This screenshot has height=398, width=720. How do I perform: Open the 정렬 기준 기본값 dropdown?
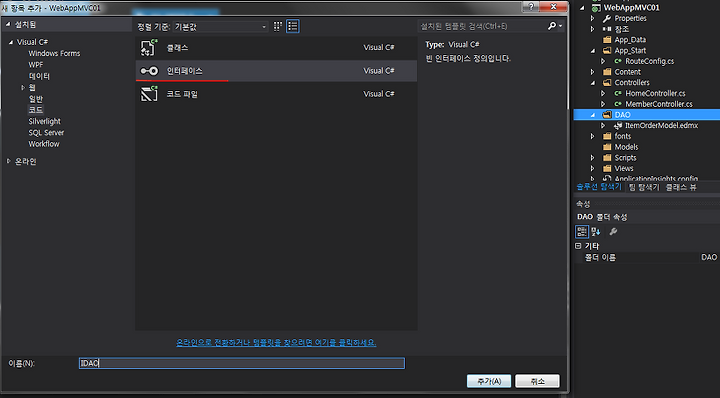tap(220, 27)
